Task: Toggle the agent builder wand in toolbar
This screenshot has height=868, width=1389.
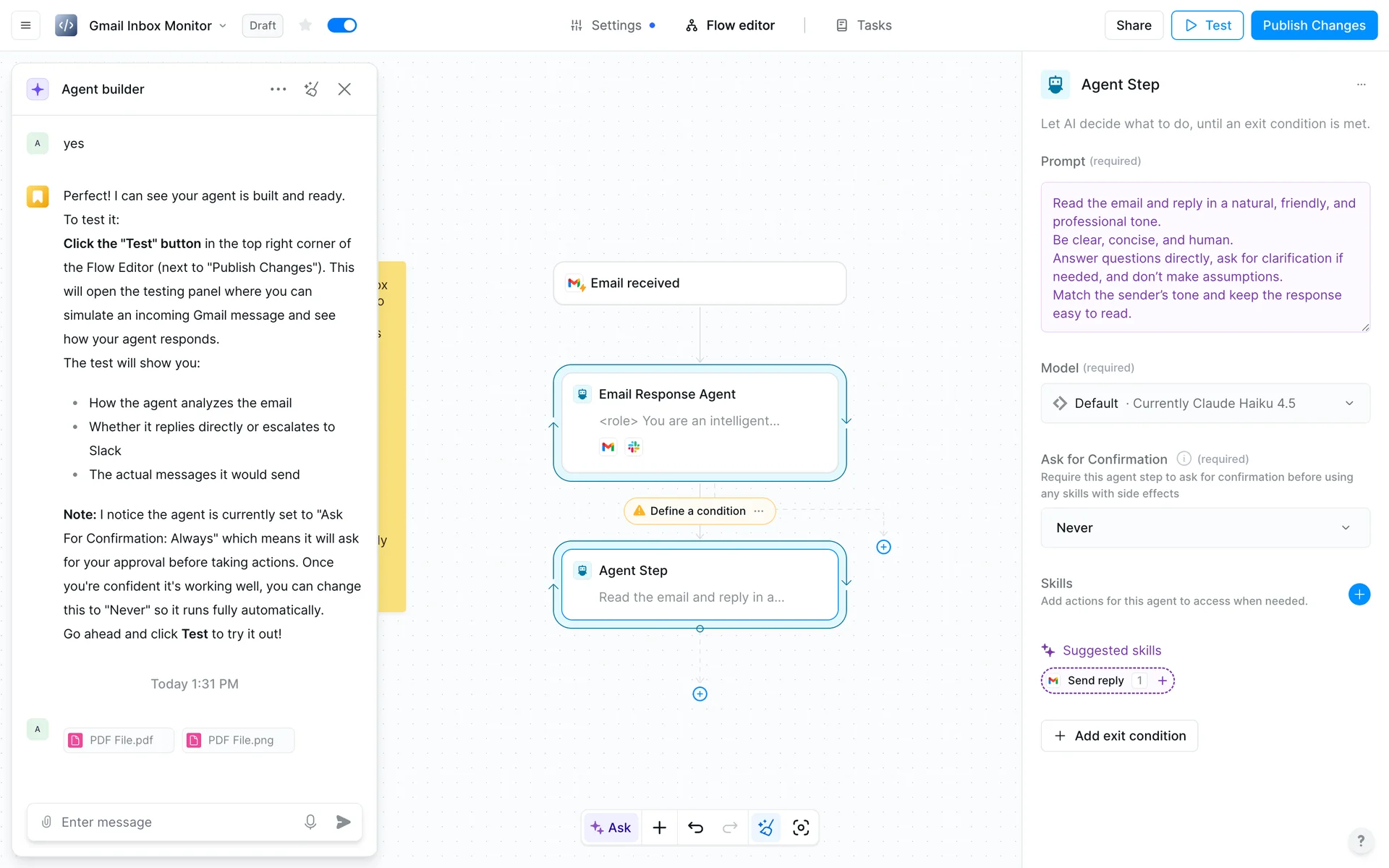Action: [x=765, y=827]
